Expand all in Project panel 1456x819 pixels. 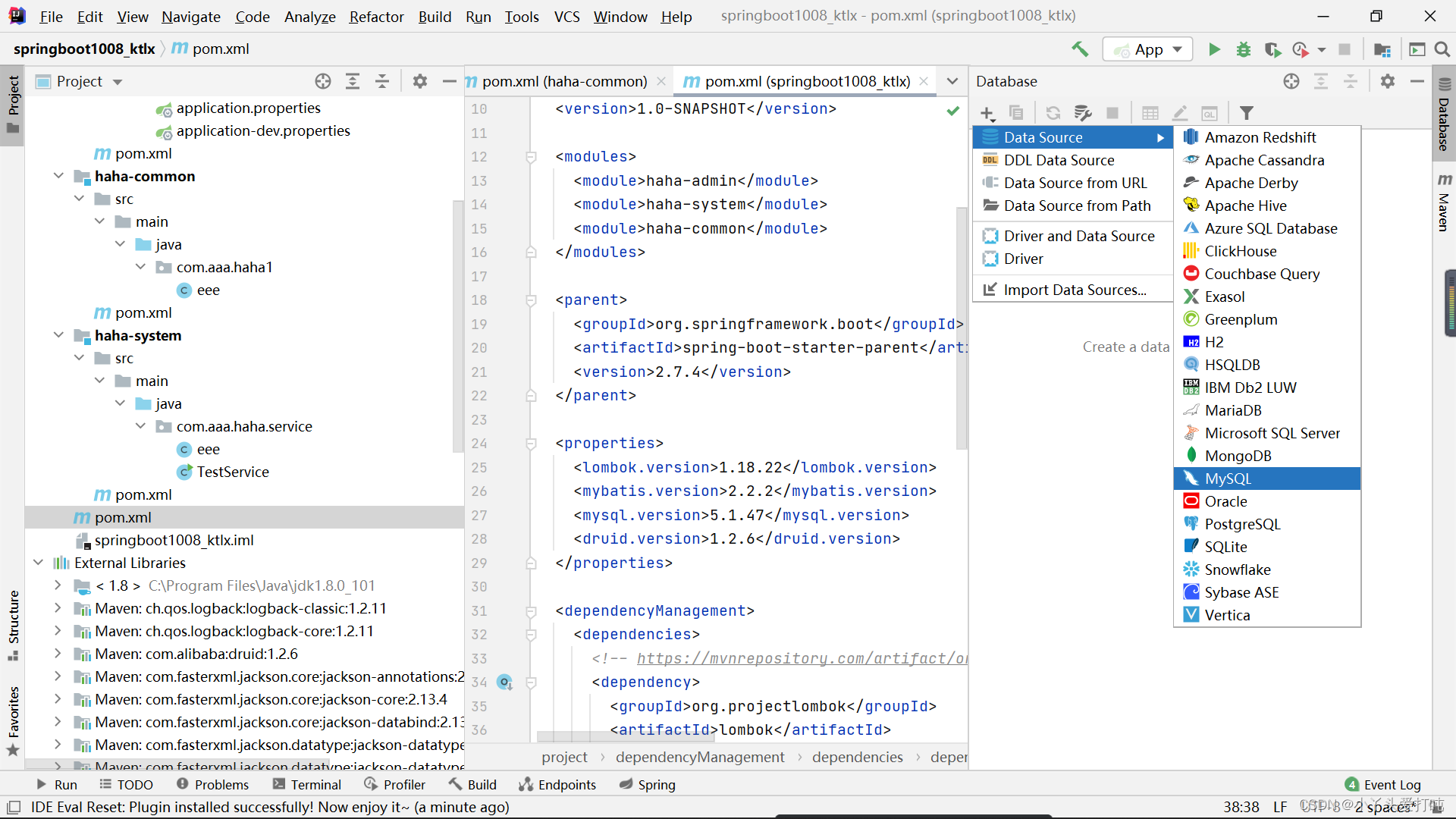tap(353, 81)
